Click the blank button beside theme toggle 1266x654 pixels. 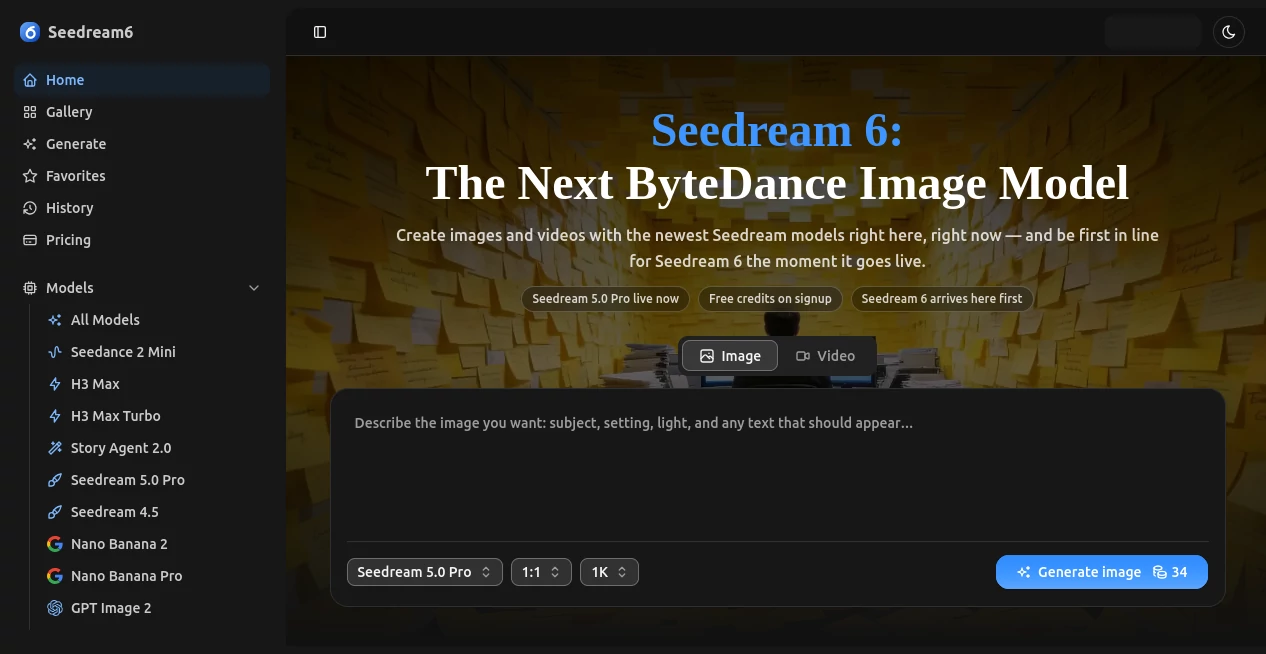click(1153, 32)
